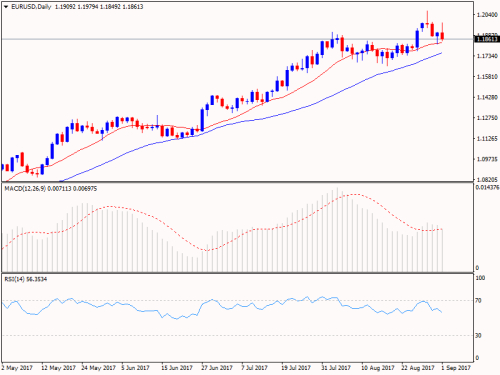Select the 31 Jul 2017 date label
The image size is (500, 375).
point(336,368)
